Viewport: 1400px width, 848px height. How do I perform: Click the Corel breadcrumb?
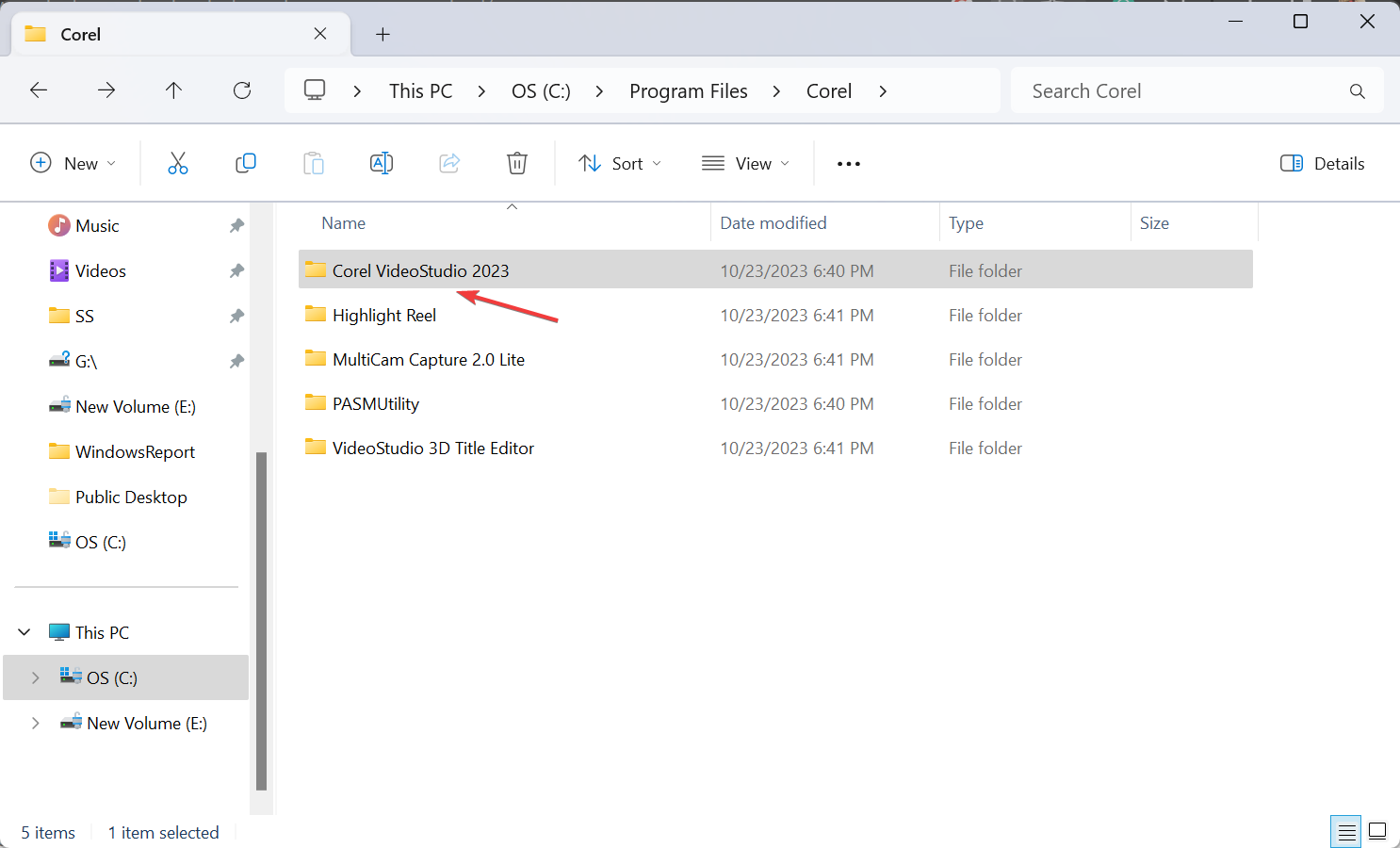(x=829, y=91)
